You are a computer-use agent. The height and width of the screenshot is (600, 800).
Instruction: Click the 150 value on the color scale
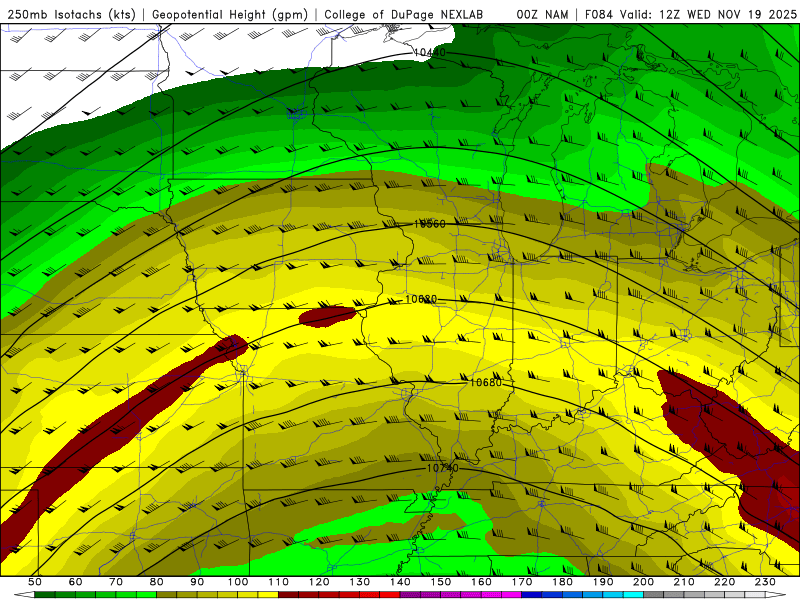441,582
